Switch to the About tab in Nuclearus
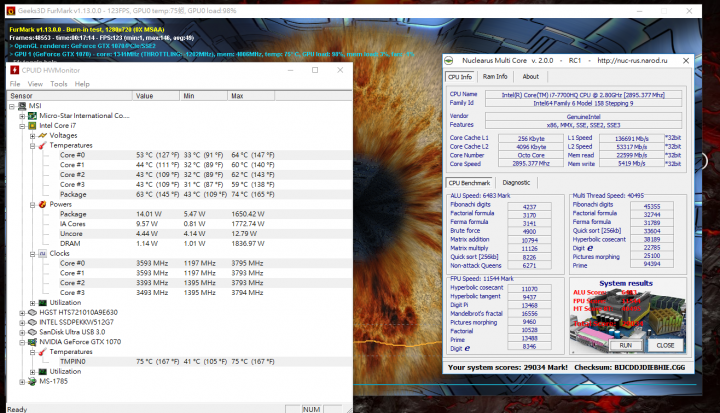 [530, 77]
